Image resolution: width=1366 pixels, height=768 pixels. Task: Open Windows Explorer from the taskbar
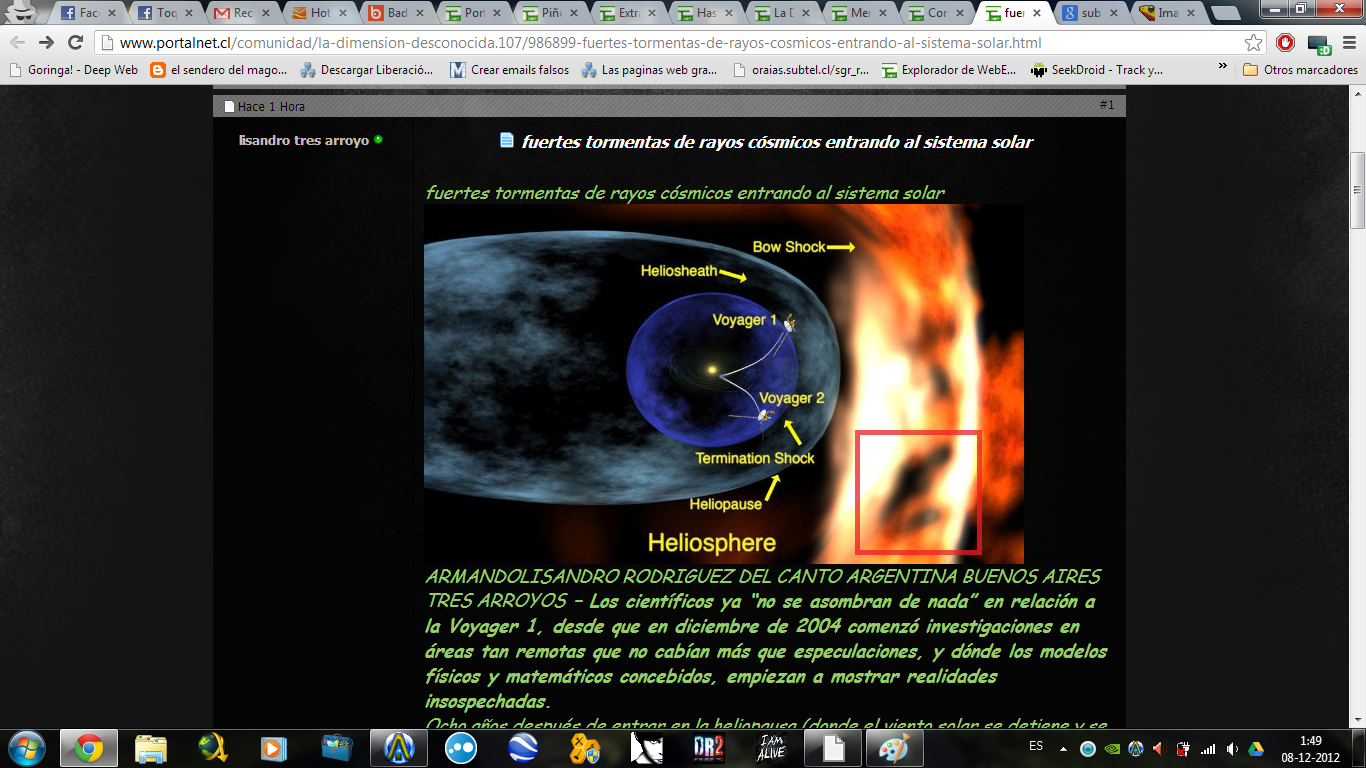151,748
